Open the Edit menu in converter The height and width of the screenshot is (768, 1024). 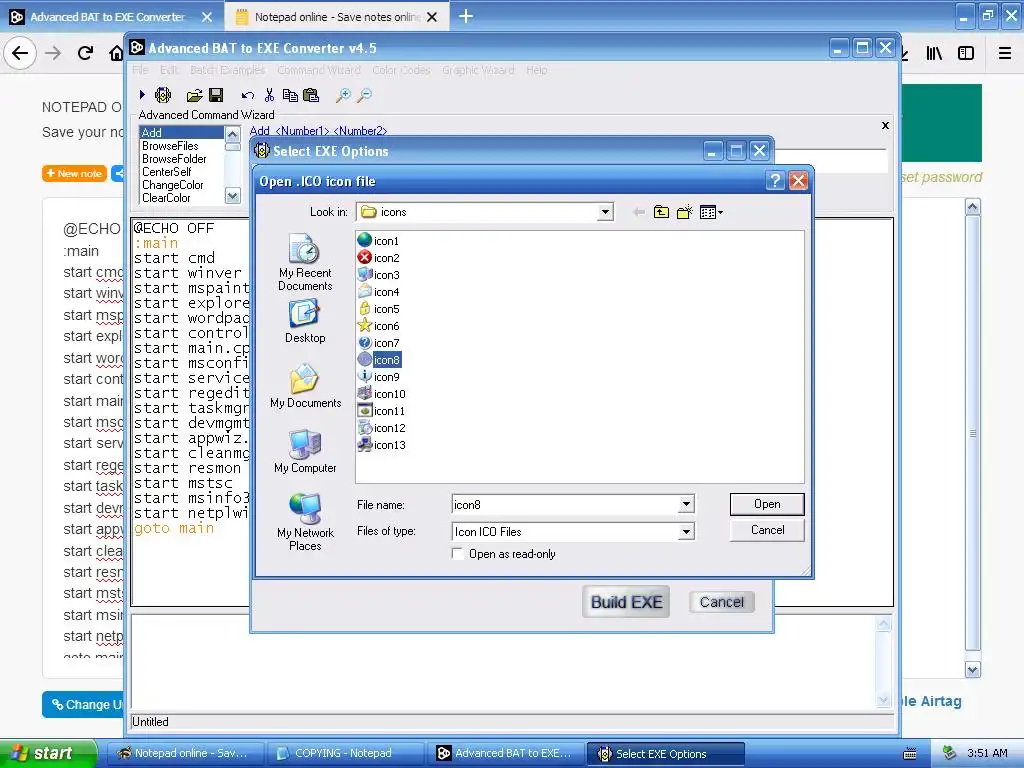[169, 70]
